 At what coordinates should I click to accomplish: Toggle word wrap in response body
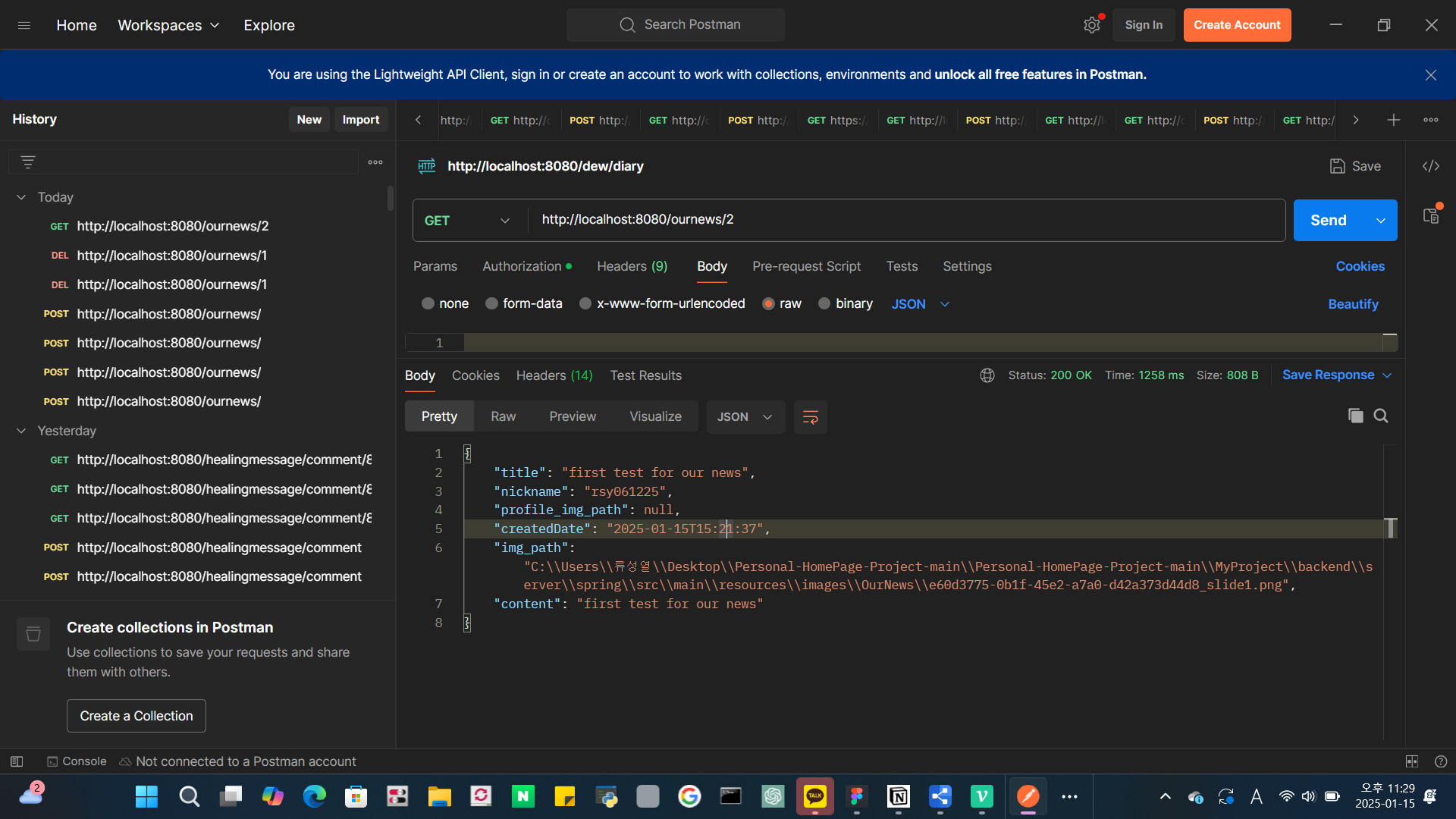click(811, 417)
